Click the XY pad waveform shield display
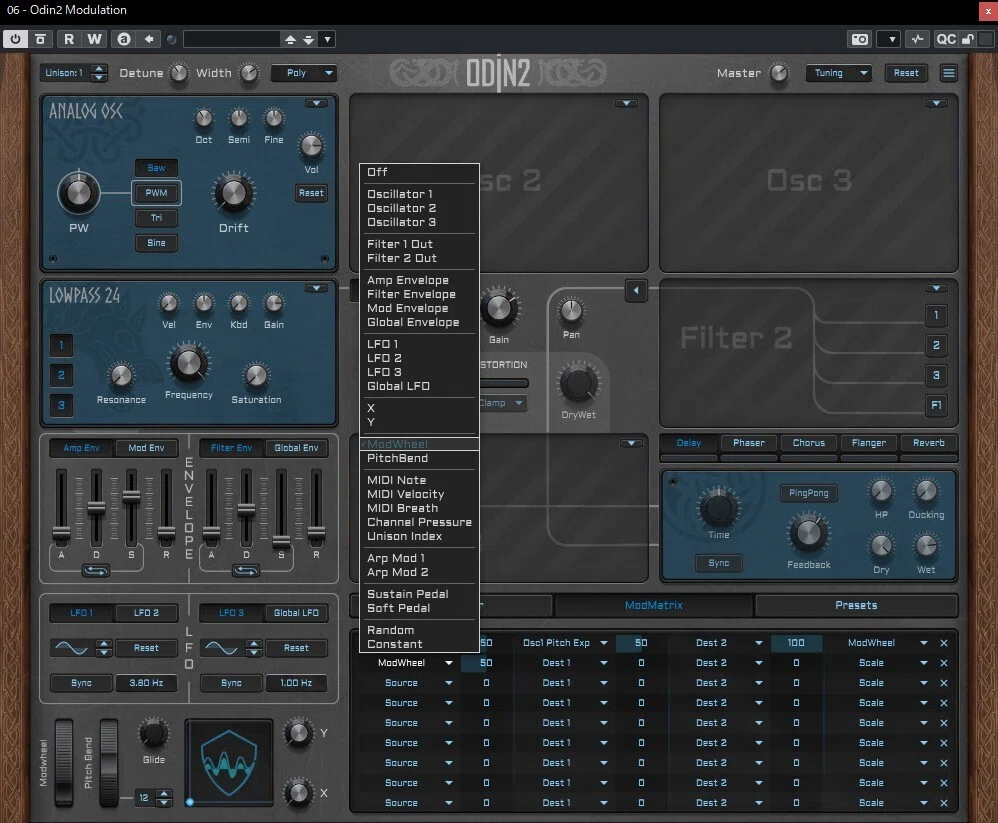998x823 pixels. click(x=229, y=763)
